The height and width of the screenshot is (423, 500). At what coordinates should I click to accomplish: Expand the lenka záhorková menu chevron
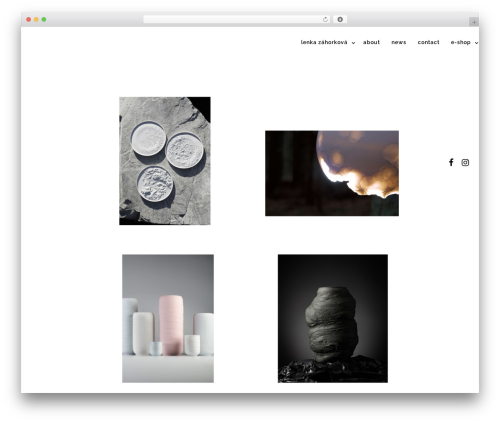tap(353, 43)
